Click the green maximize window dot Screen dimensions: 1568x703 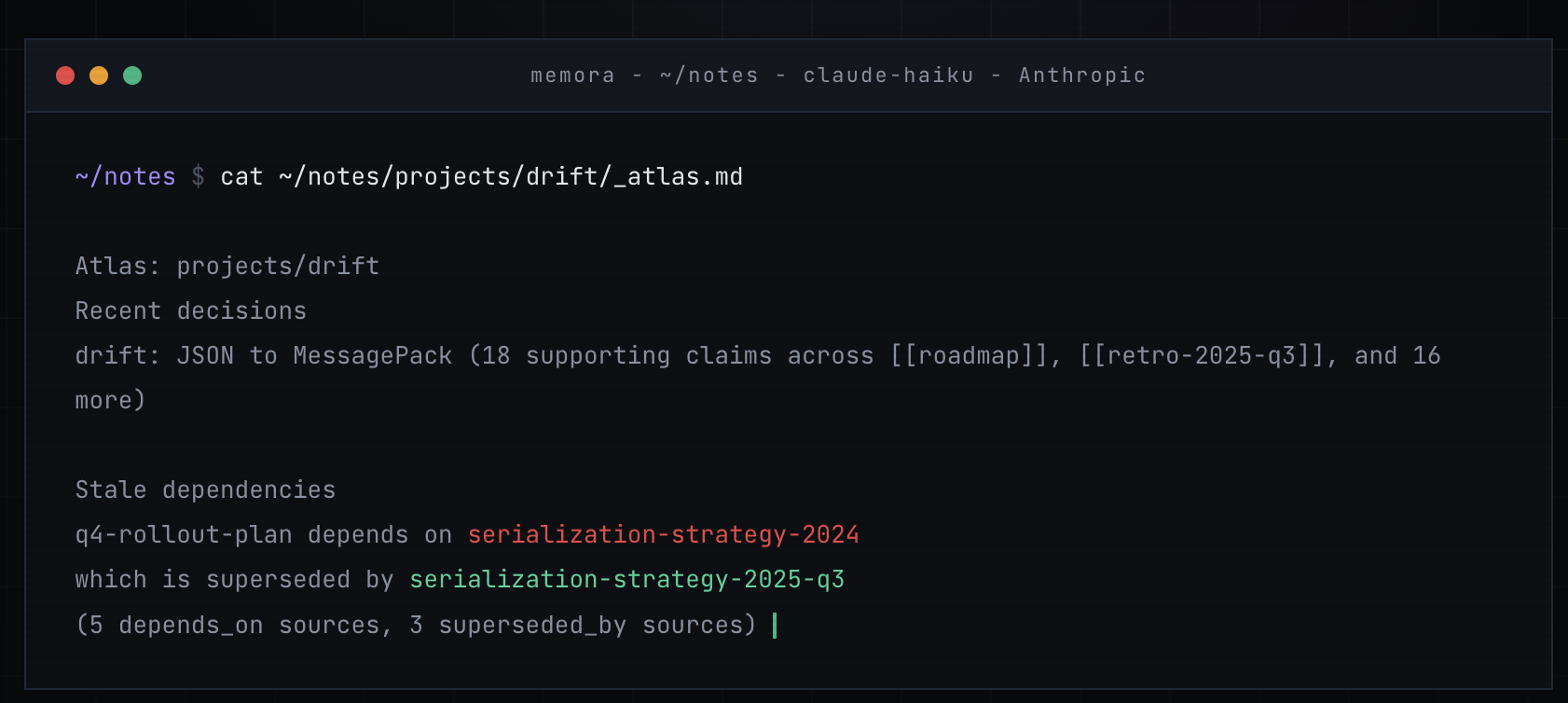point(132,76)
